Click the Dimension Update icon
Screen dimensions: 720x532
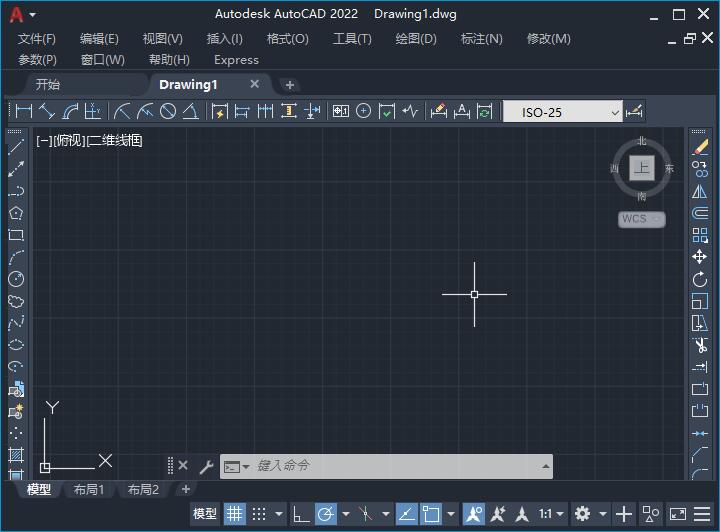pyautogui.click(x=484, y=112)
